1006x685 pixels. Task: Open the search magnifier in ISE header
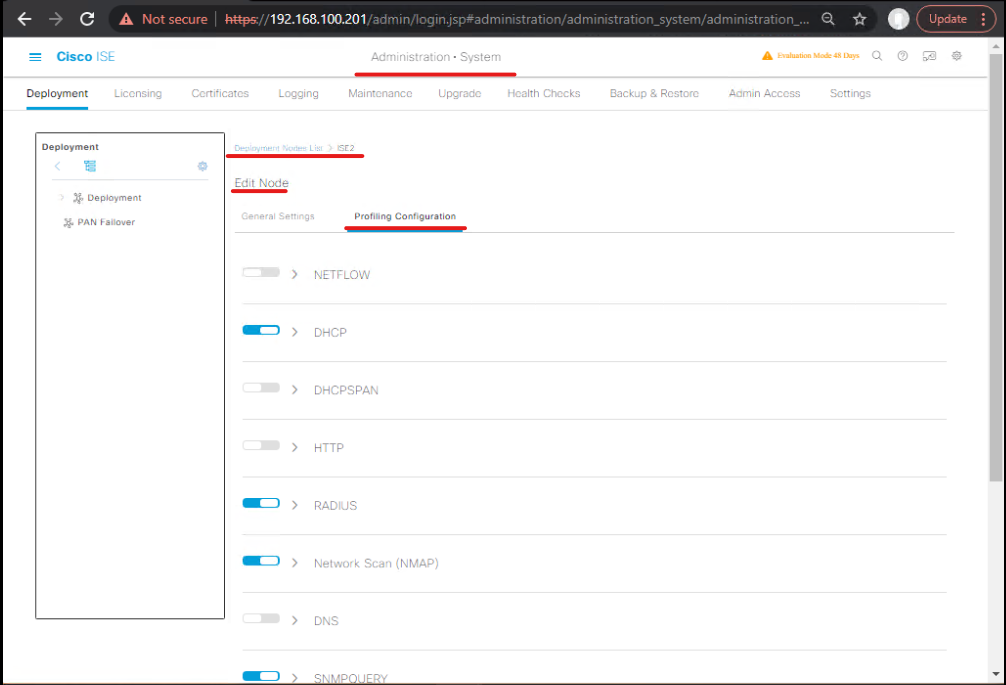point(876,56)
